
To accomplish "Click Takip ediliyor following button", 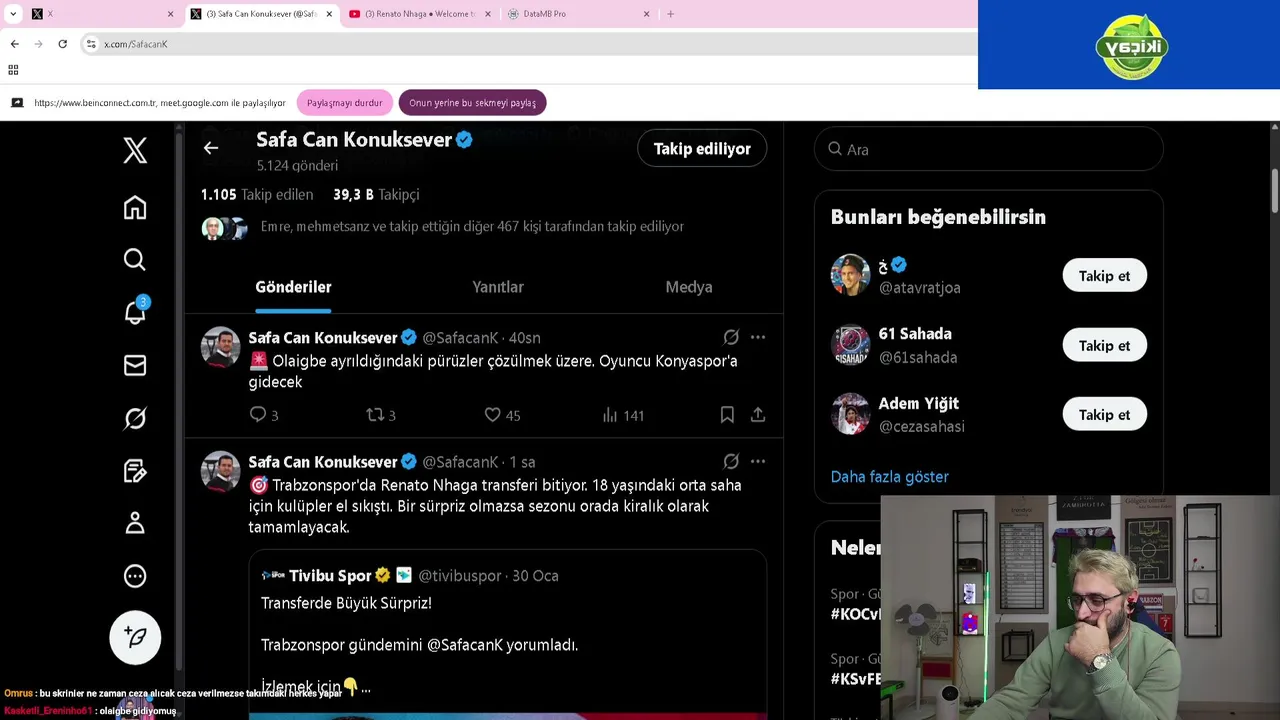I will [x=702, y=148].
